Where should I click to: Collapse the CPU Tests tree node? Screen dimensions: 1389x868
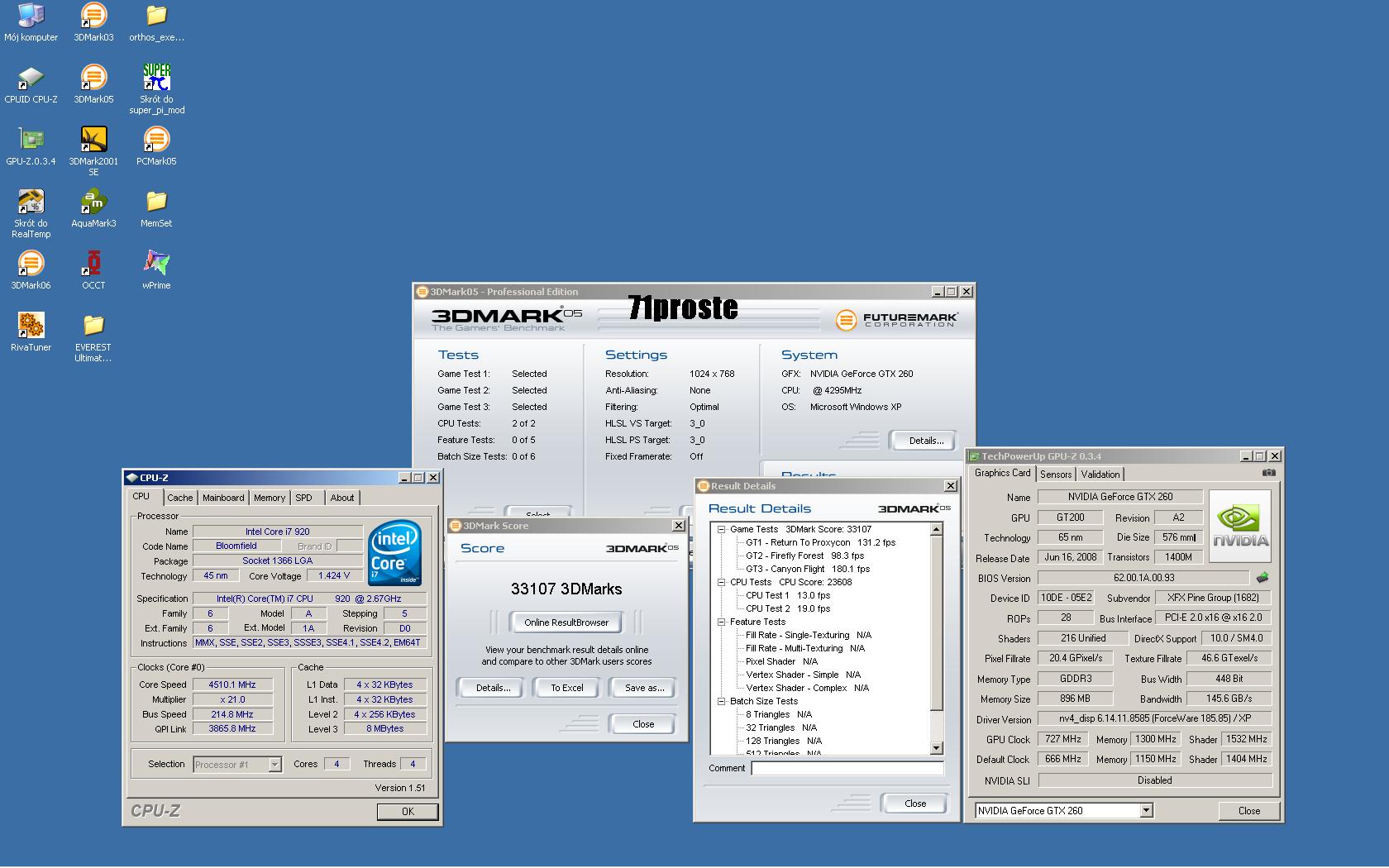[721, 582]
